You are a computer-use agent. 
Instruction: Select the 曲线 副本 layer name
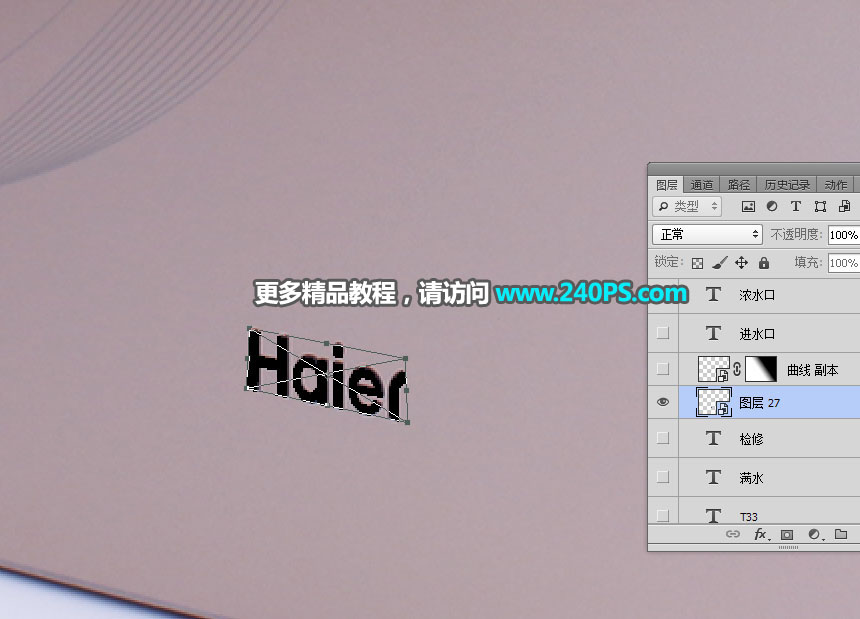click(812, 370)
